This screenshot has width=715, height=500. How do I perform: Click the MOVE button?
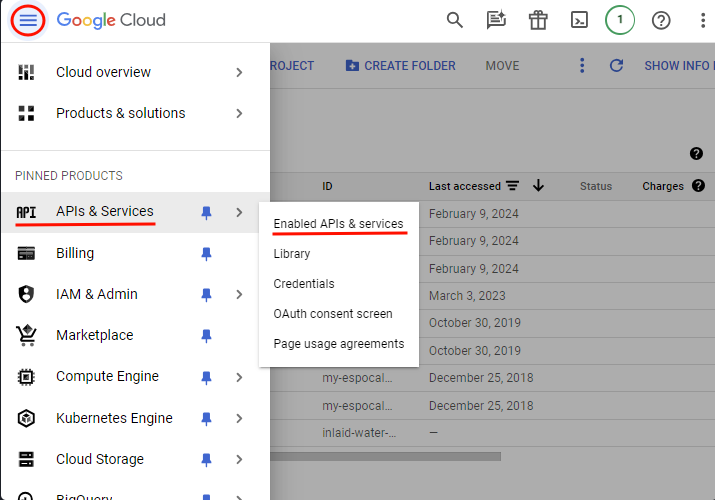pos(502,66)
